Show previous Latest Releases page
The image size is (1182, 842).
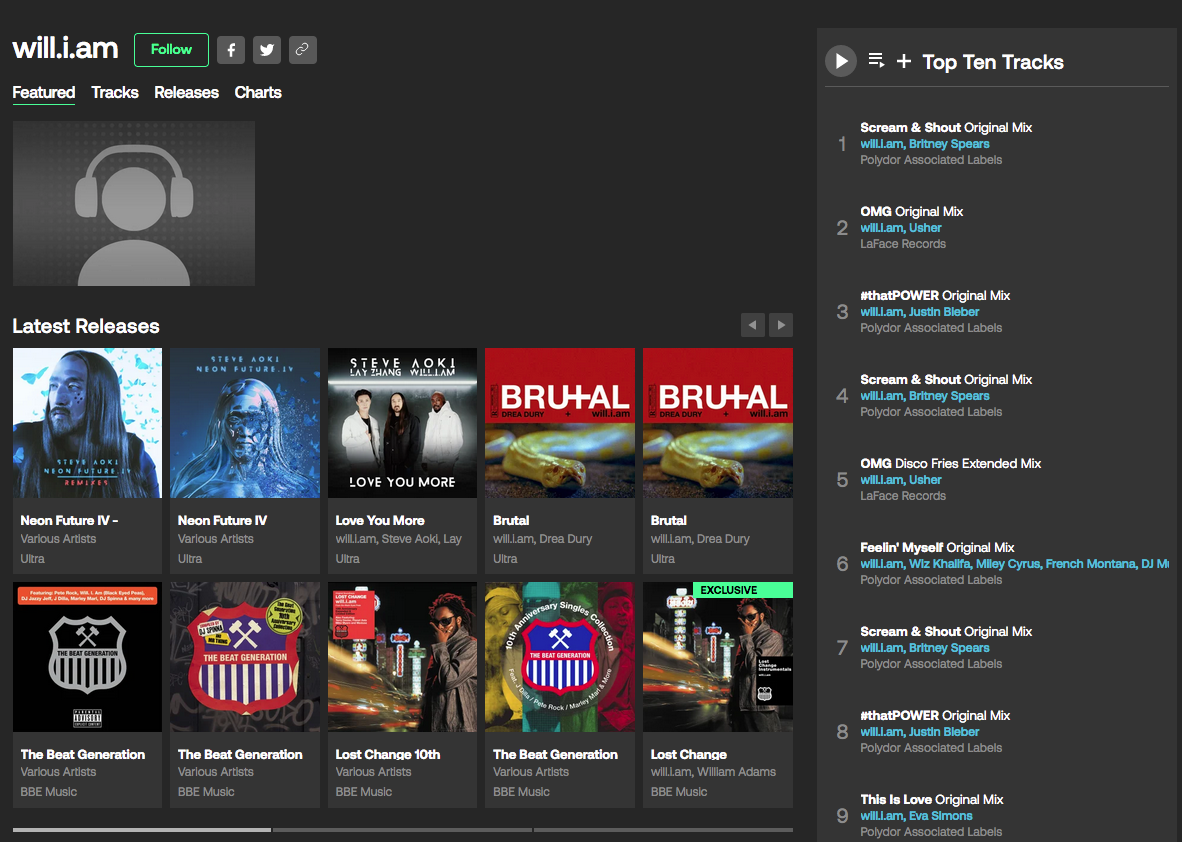752,325
